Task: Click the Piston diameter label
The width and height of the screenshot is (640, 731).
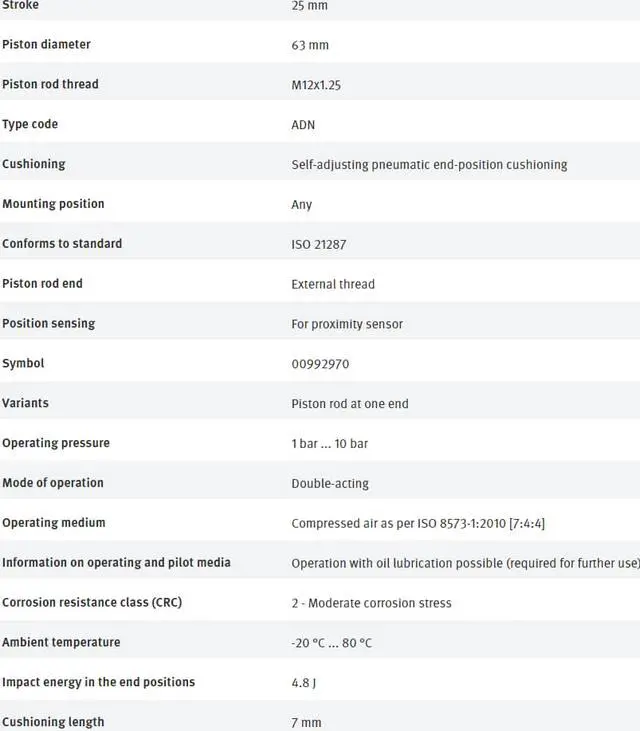Action: pos(46,44)
